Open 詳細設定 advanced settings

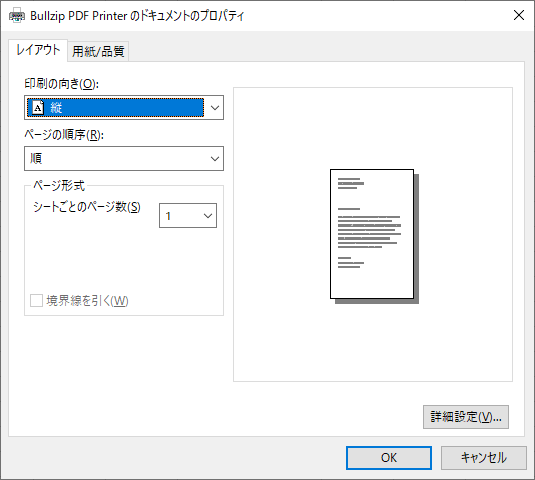pyautogui.click(x=466, y=417)
